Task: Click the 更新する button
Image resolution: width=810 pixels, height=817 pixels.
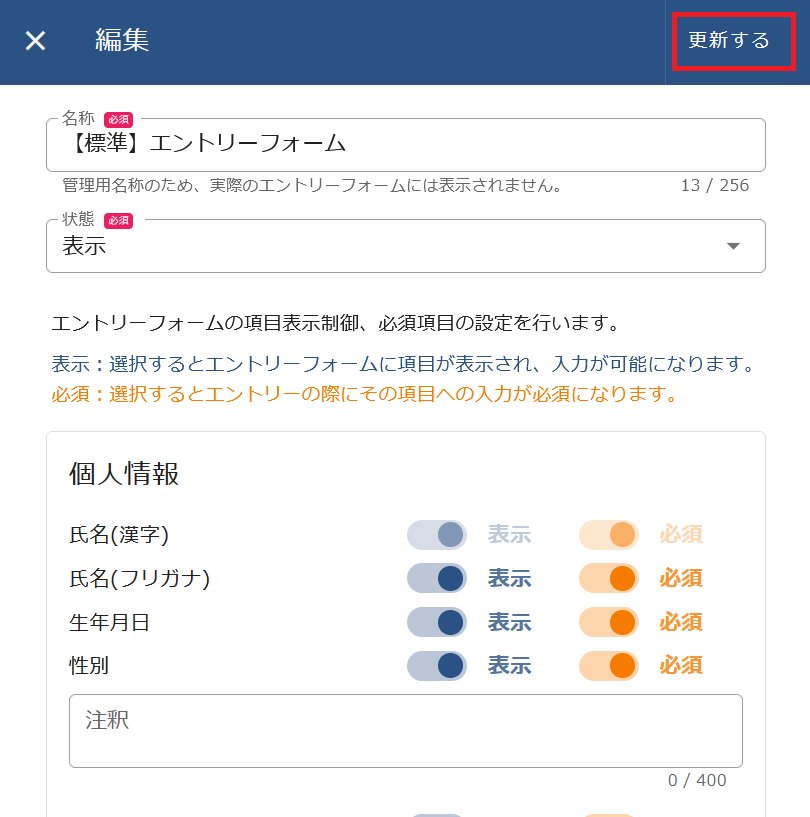Action: (729, 41)
